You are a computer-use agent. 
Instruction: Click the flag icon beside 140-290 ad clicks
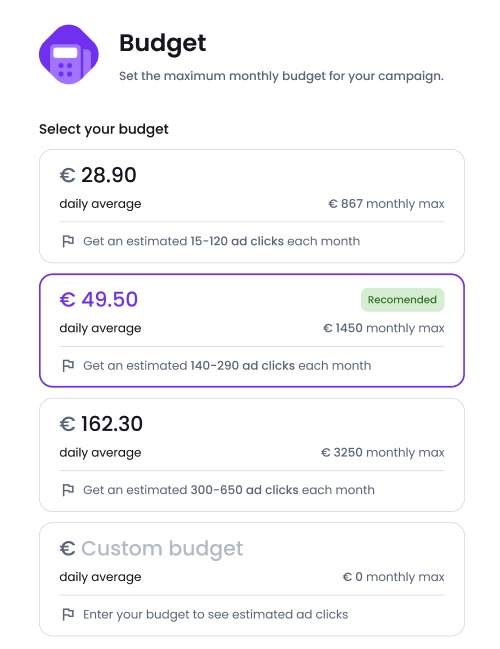point(68,365)
